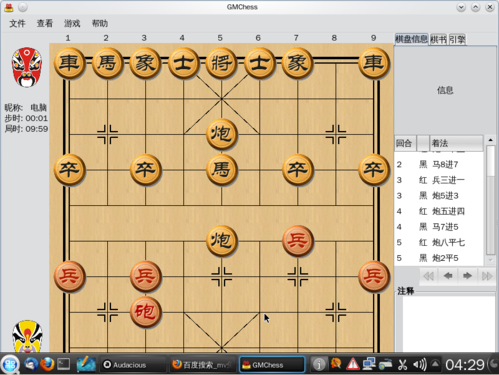The height and width of the screenshot is (375, 499).
Task: Click the 04:29 panel clock
Action: (465, 365)
